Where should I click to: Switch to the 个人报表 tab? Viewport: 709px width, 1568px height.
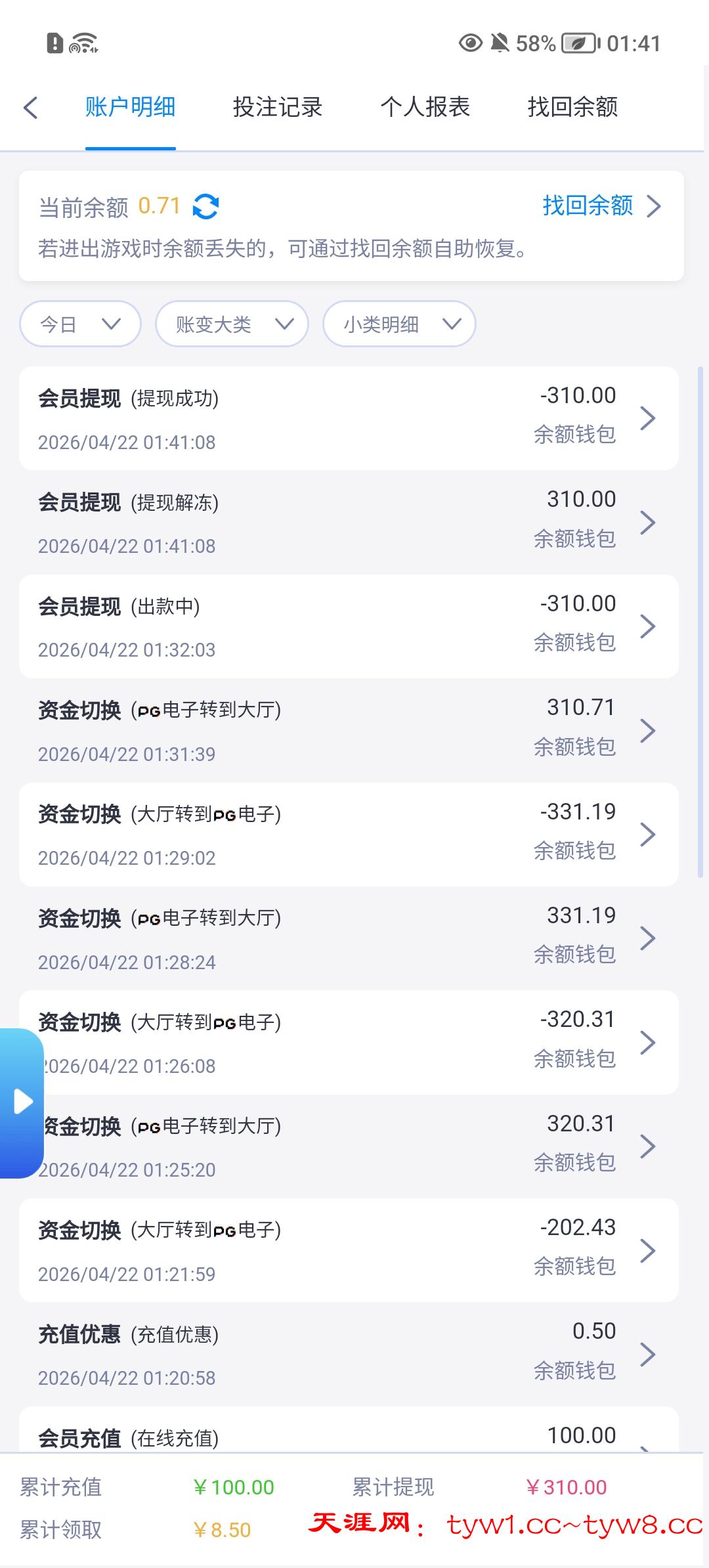[x=425, y=107]
